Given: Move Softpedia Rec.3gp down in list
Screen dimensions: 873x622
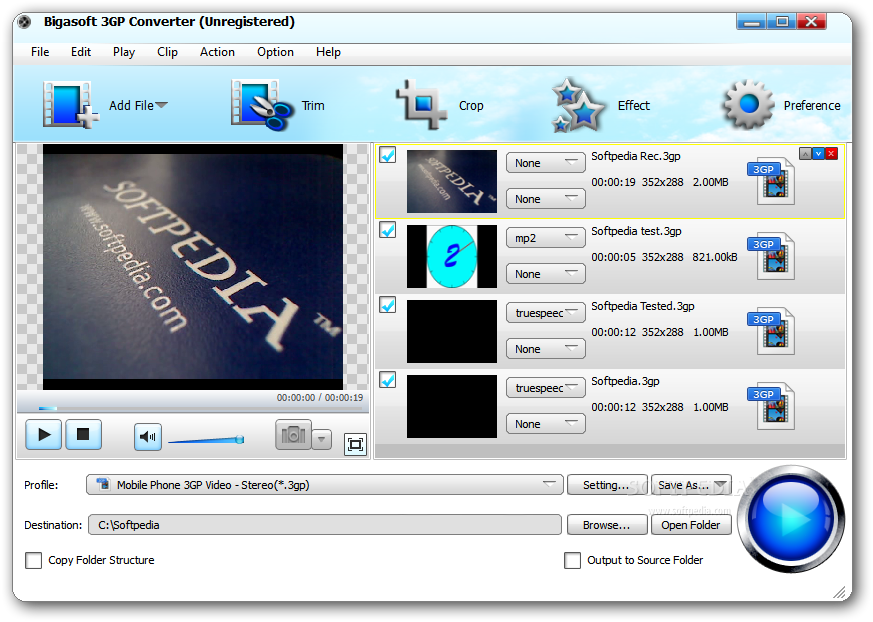Looking at the screenshot, I should coord(818,154).
